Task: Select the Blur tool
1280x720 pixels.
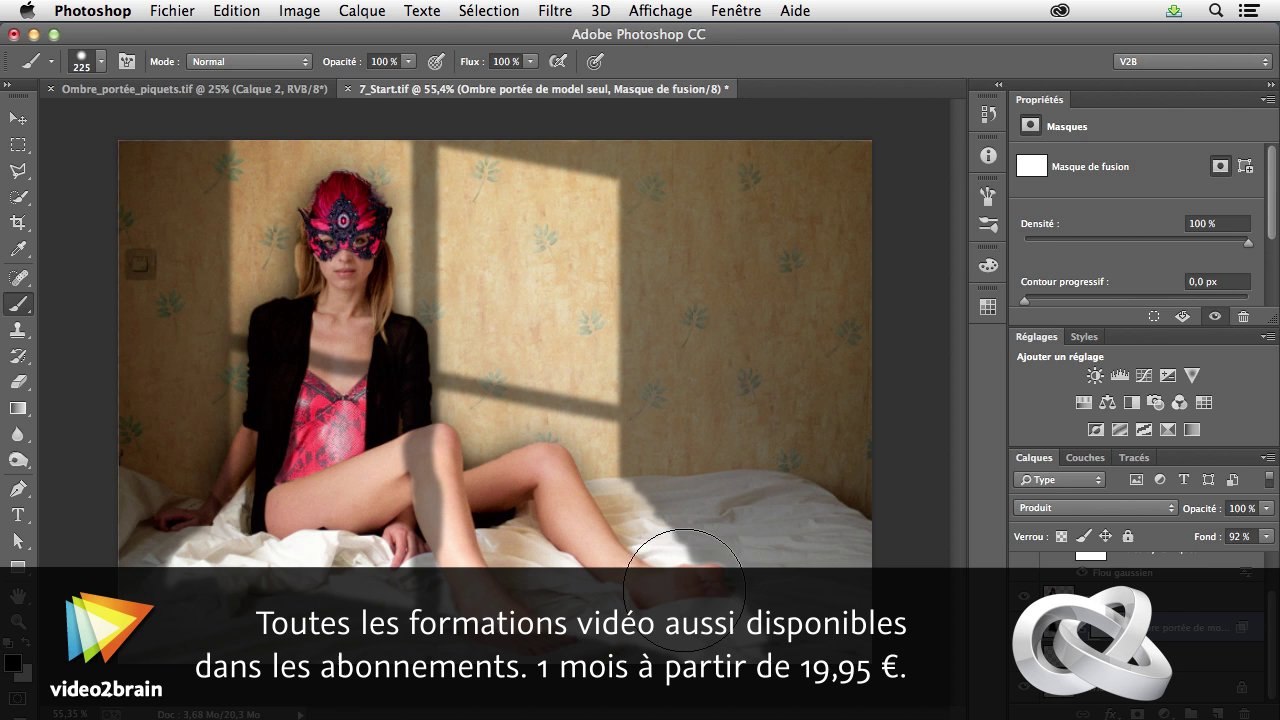Action: coord(18,434)
